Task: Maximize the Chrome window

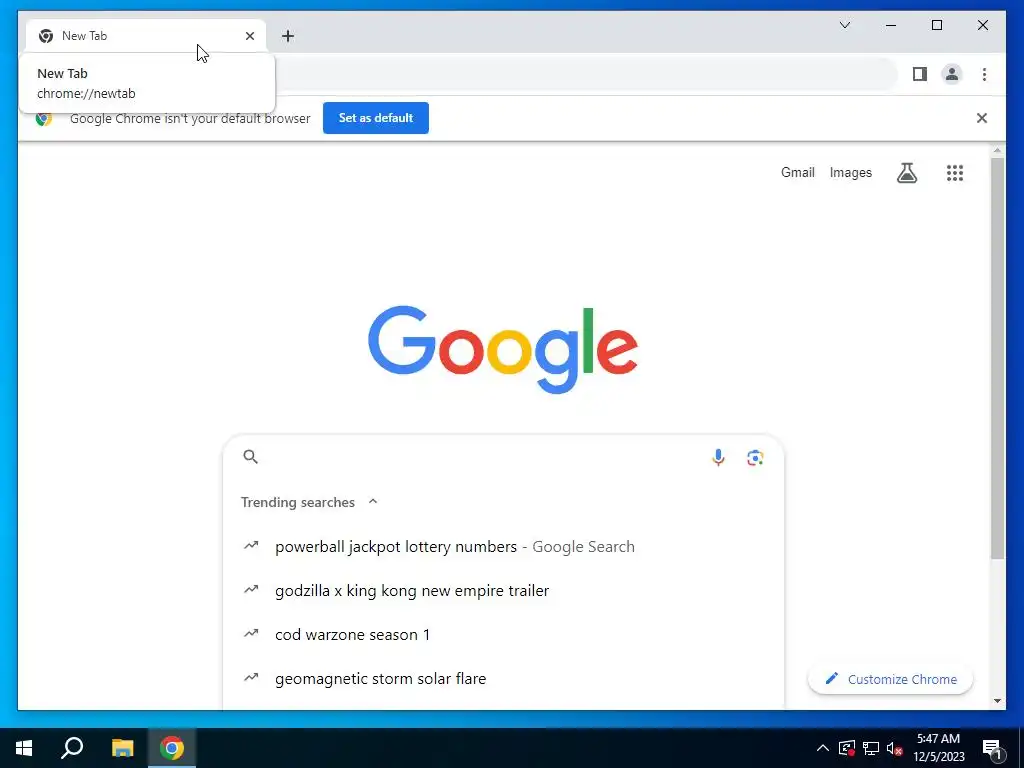Action: 936,25
